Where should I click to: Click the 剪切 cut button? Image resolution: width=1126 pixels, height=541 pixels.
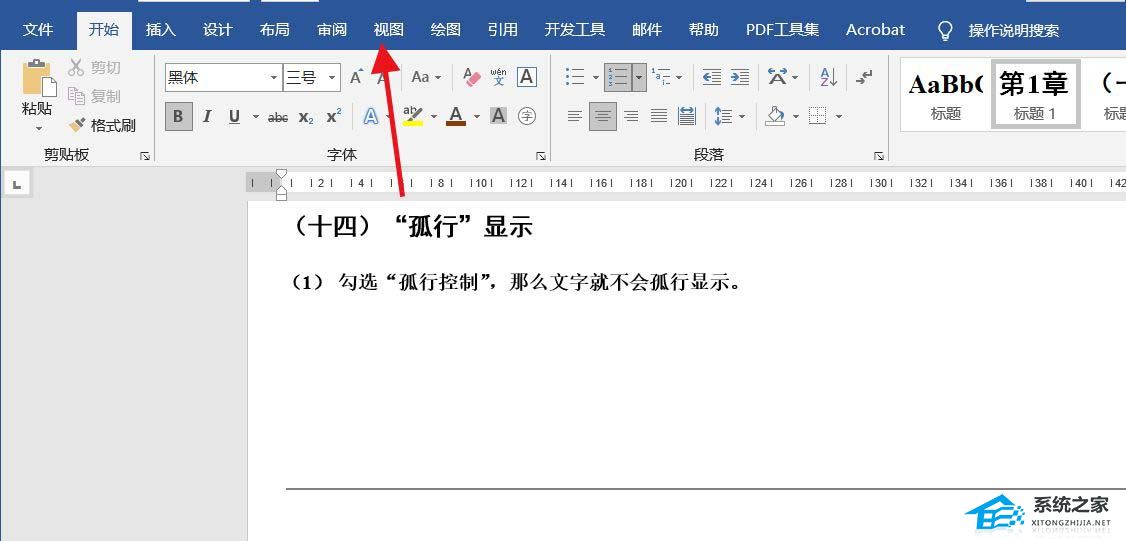click(94, 68)
